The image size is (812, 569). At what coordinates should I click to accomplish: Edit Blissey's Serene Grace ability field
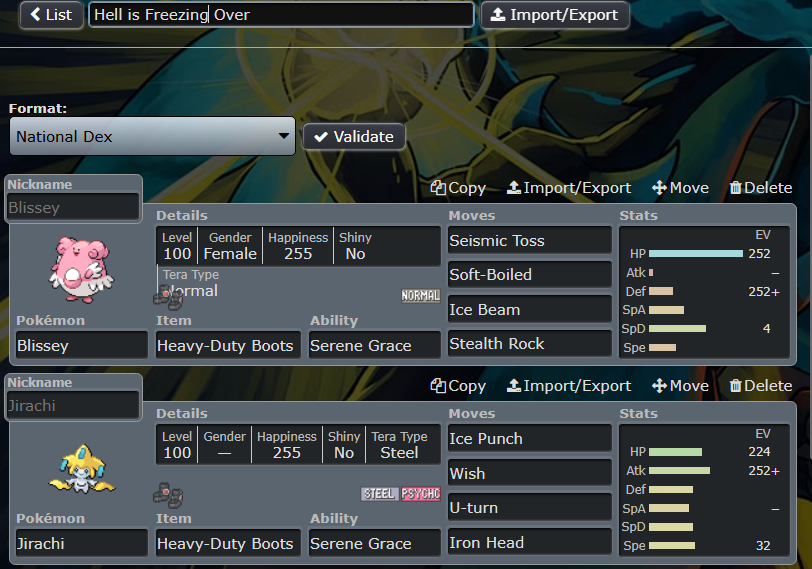[374, 345]
